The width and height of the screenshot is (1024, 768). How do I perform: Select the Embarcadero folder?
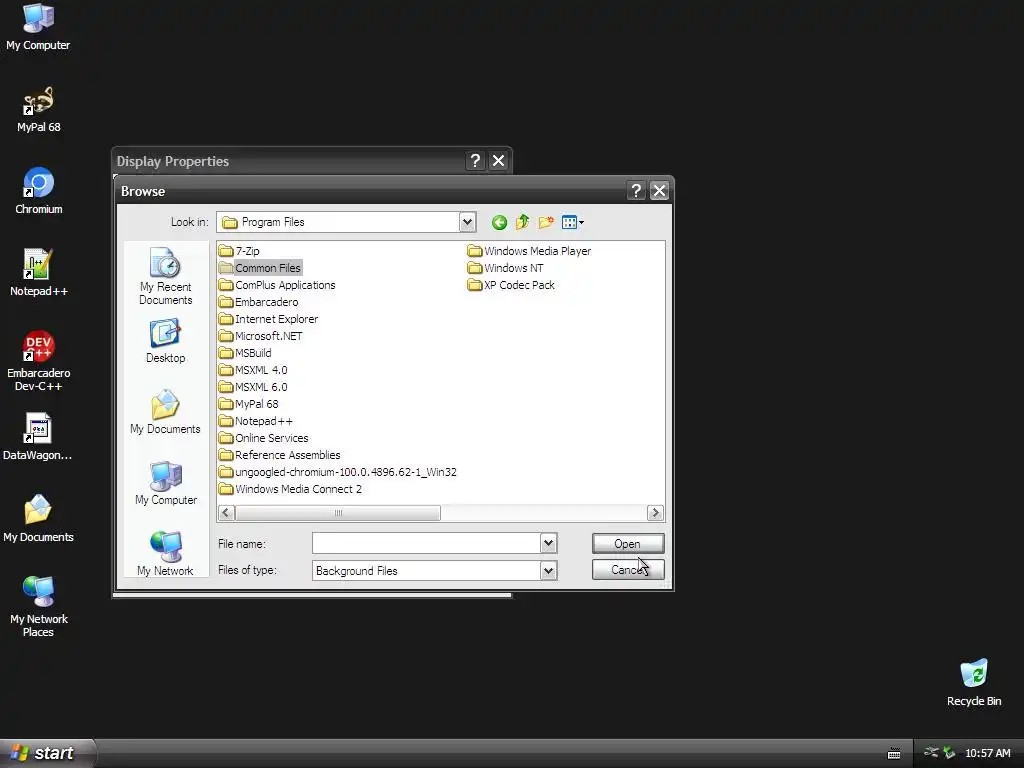tap(259, 302)
